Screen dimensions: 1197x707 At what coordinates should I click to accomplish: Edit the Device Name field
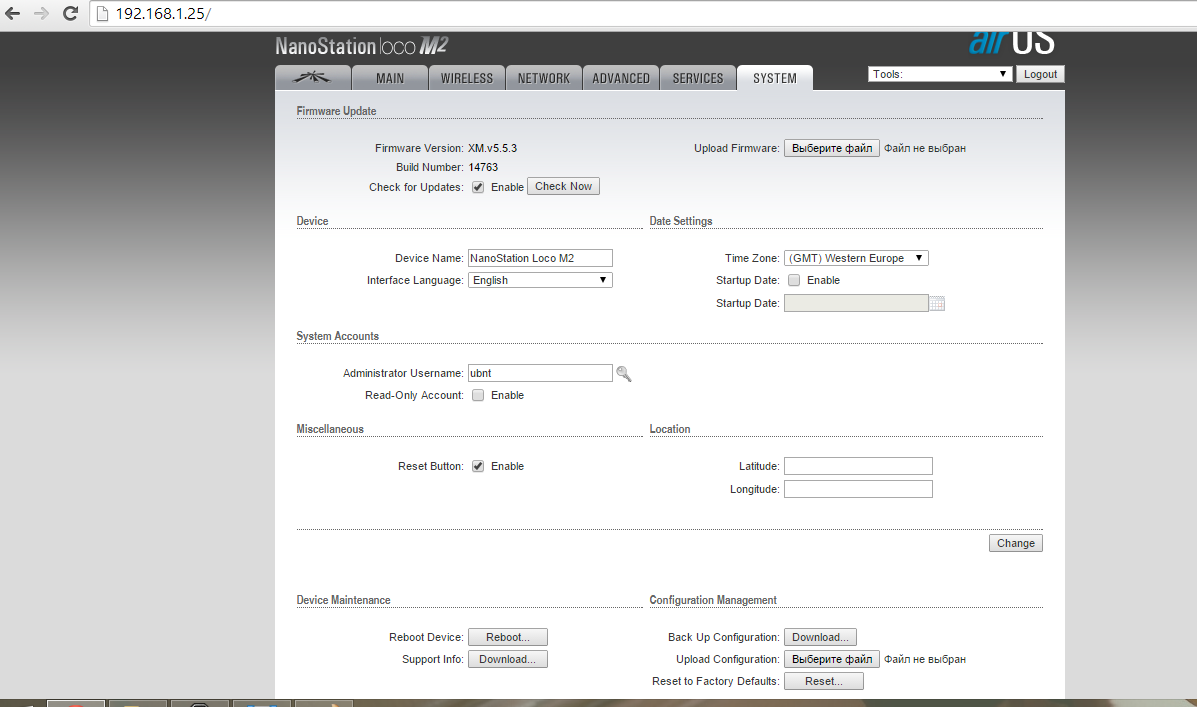click(x=540, y=258)
